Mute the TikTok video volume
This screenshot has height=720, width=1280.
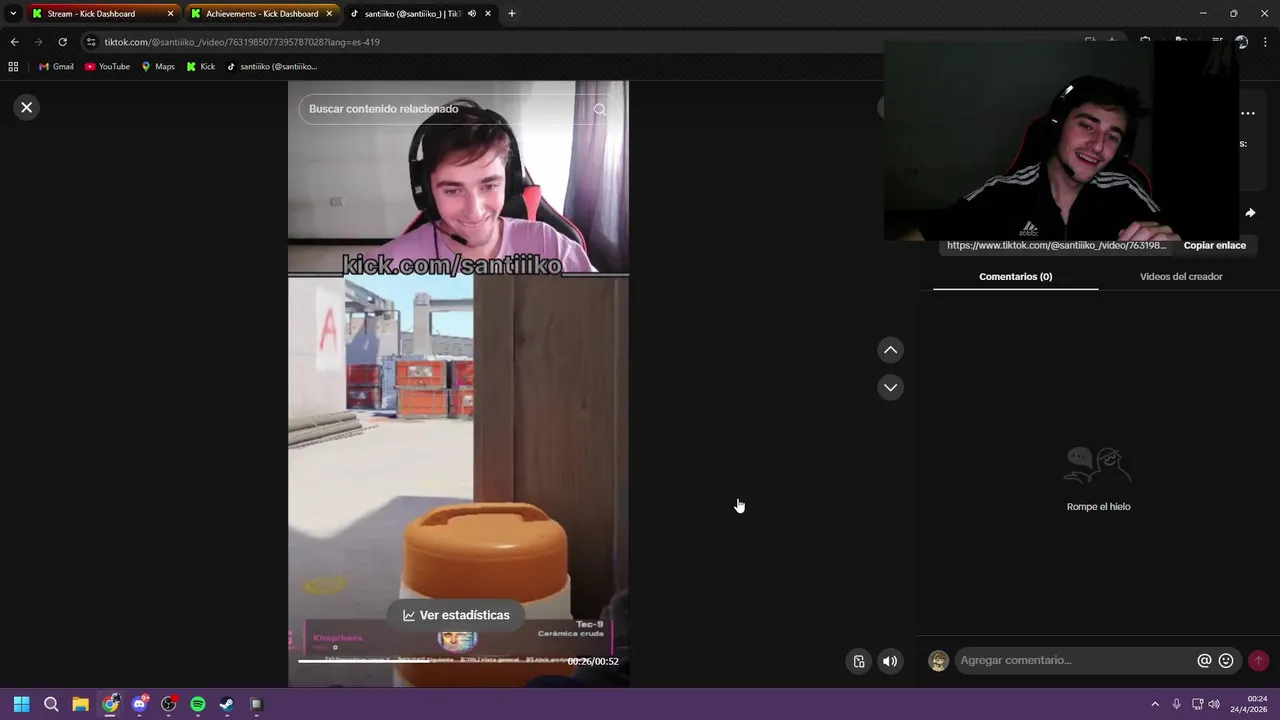click(890, 661)
